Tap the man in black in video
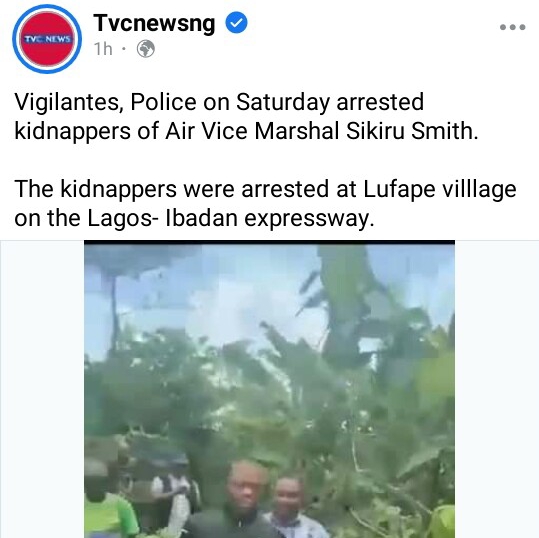 [241, 502]
